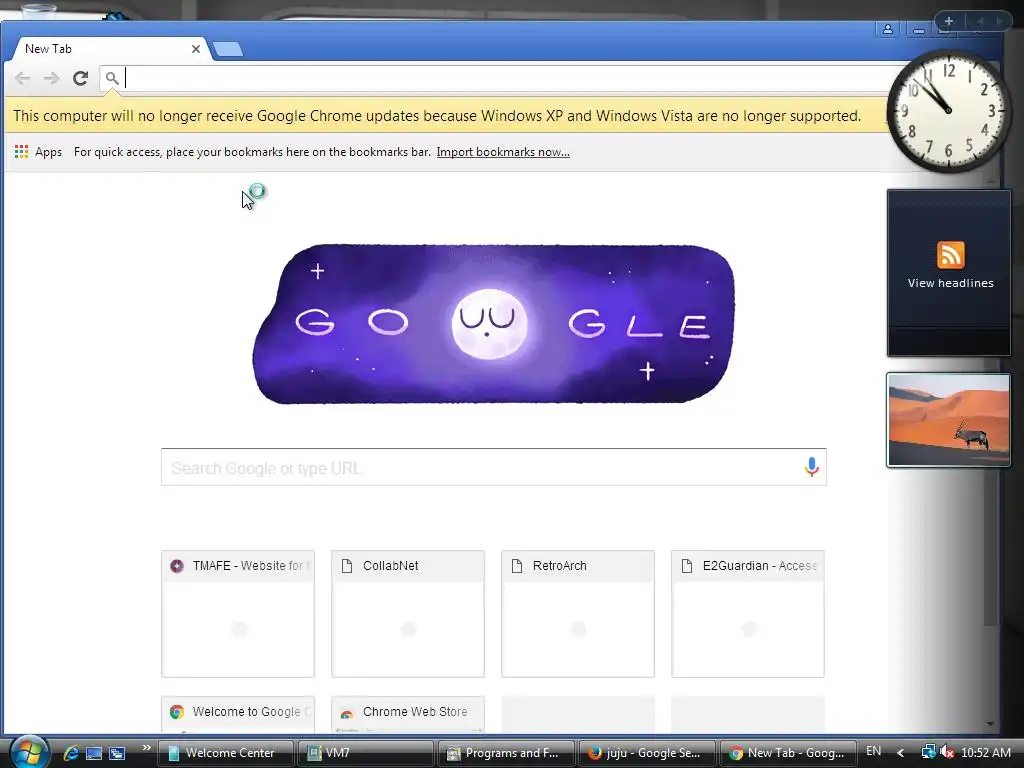Click the muted volume tray icon
Screen dimensions: 1024x768
(x=946, y=752)
